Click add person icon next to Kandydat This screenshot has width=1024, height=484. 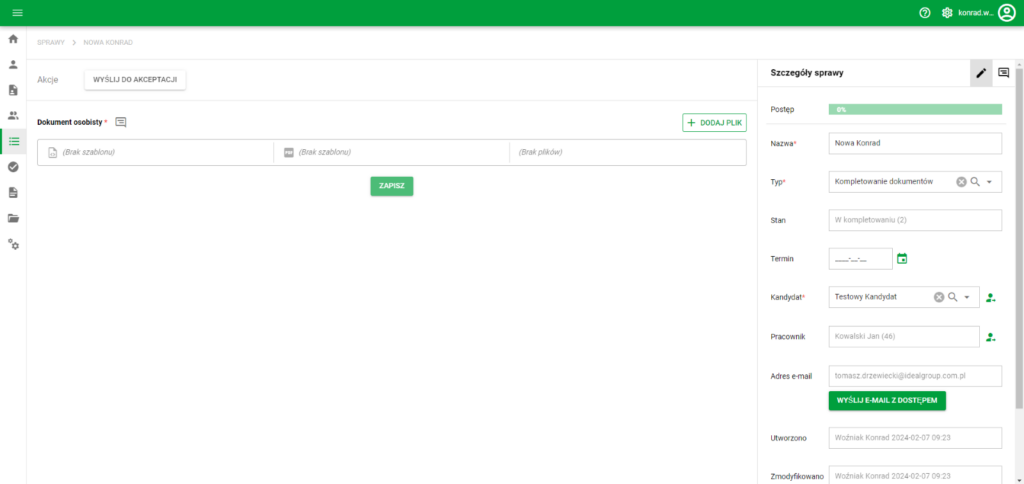(x=991, y=298)
